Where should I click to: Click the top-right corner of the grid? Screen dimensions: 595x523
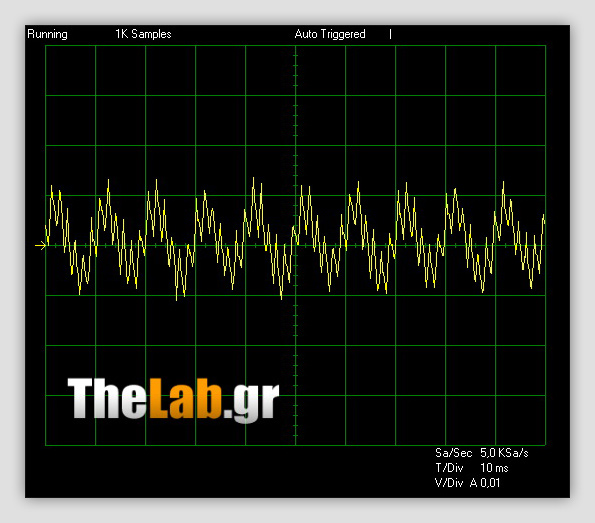coord(546,46)
